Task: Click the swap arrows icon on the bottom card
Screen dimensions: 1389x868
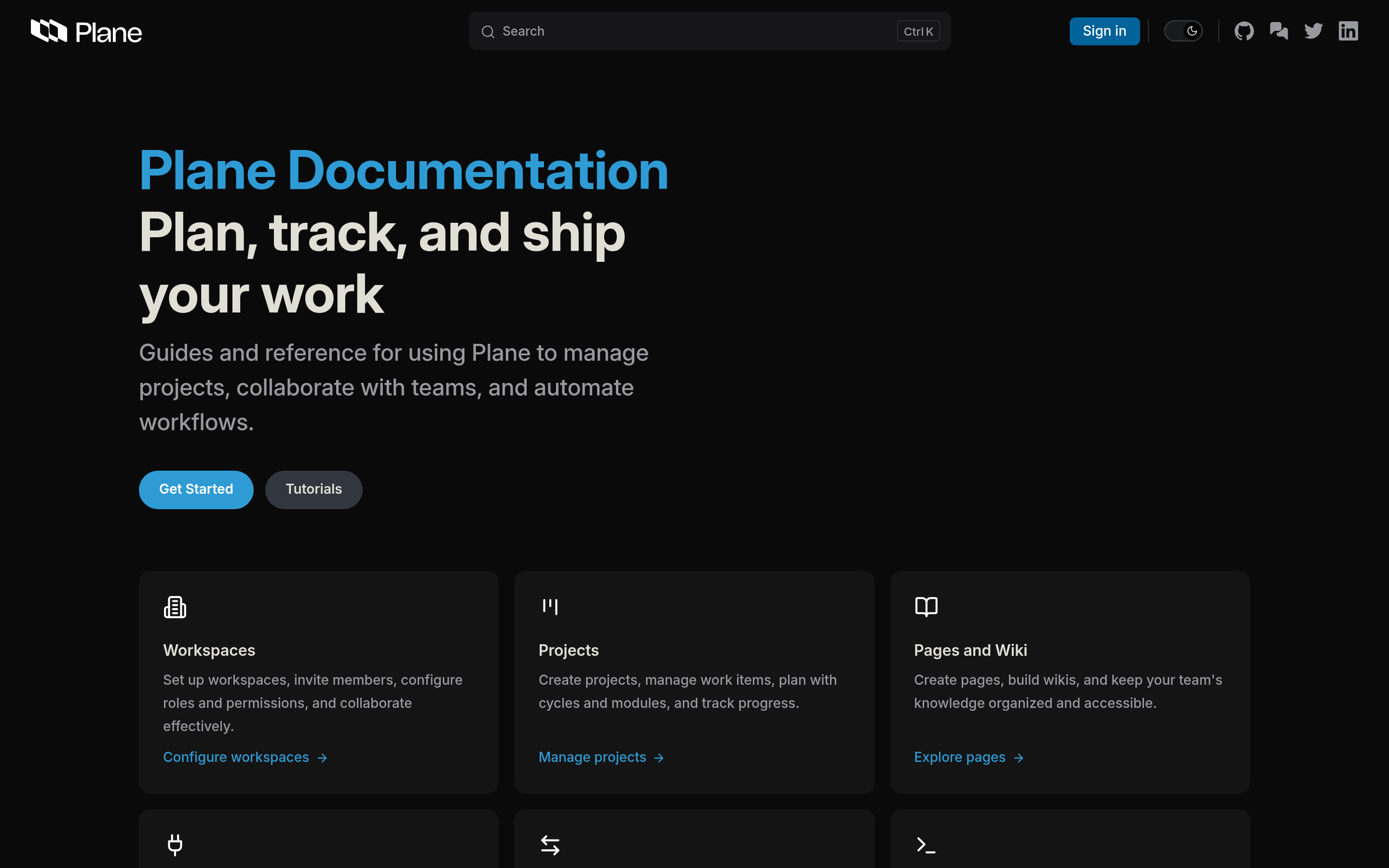Action: pyautogui.click(x=550, y=845)
